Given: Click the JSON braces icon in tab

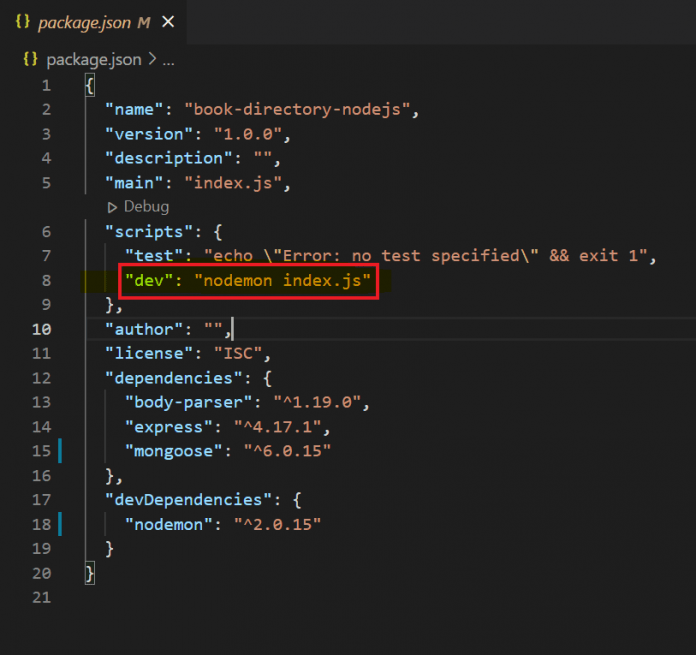Looking at the screenshot, I should click(23, 22).
